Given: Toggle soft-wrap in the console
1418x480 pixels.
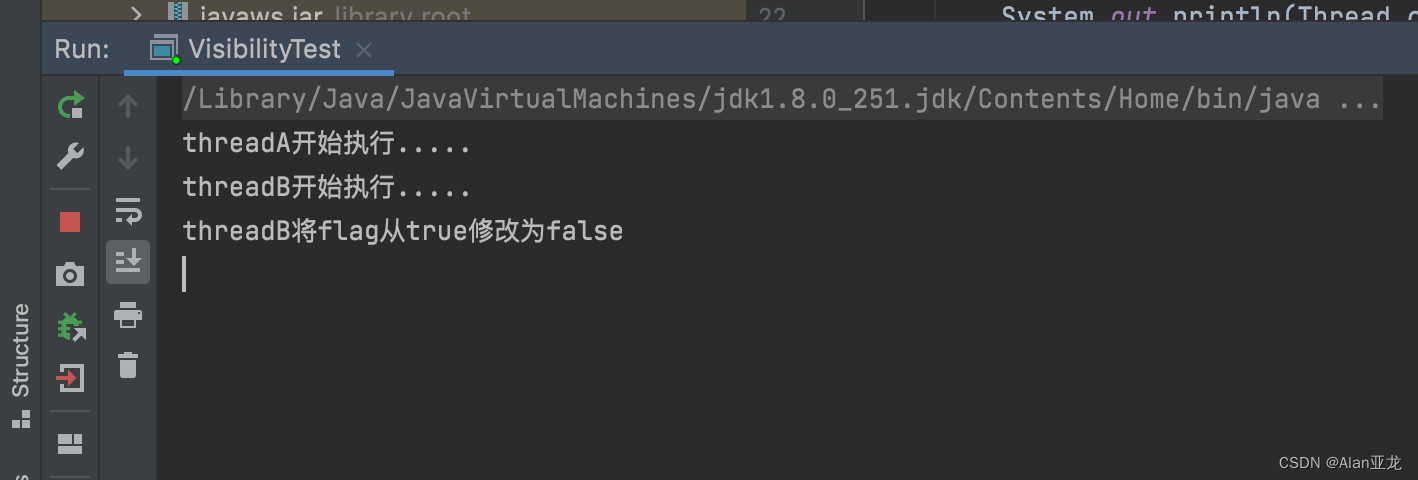Looking at the screenshot, I should 128,210.
